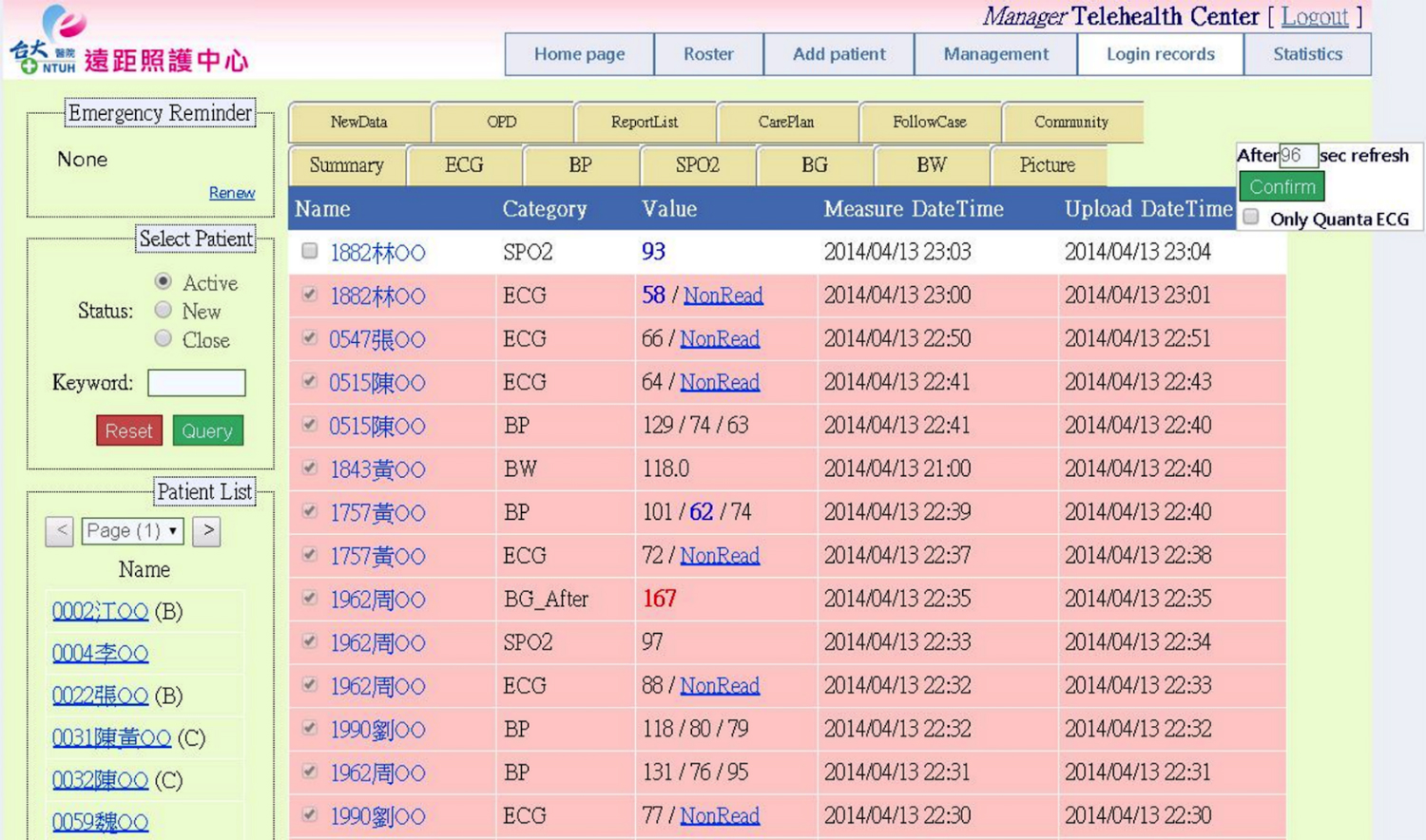Click the Keyword input field
This screenshot has height=840, width=1426.
click(x=197, y=383)
